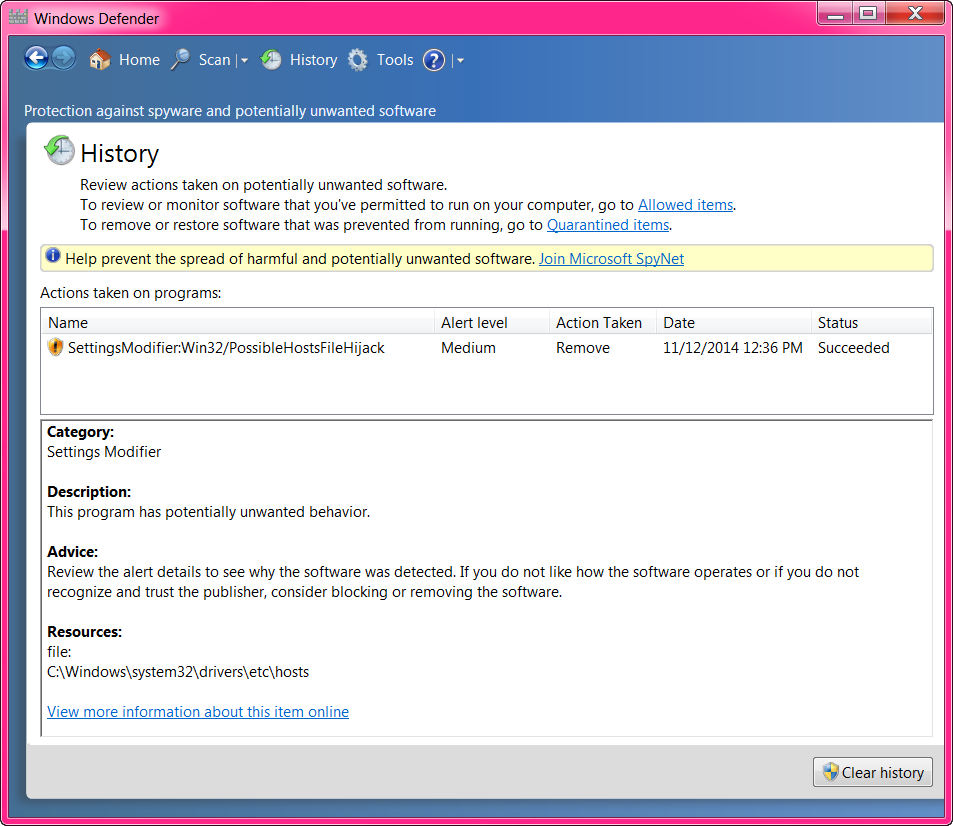
Task: Minimize the Windows Defender window
Action: (835, 14)
